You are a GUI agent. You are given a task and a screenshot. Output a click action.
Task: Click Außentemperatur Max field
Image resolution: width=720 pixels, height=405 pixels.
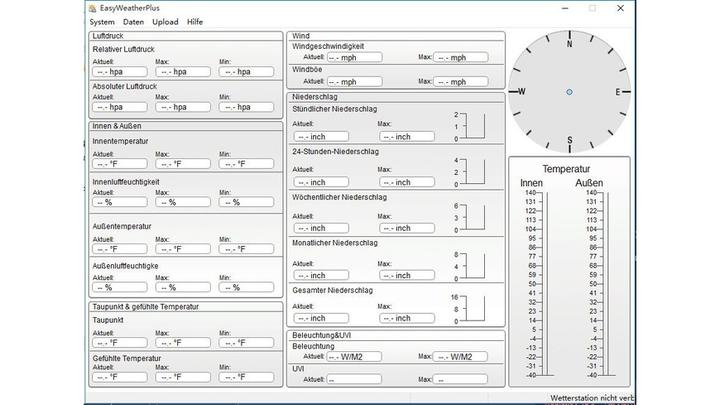coord(183,249)
